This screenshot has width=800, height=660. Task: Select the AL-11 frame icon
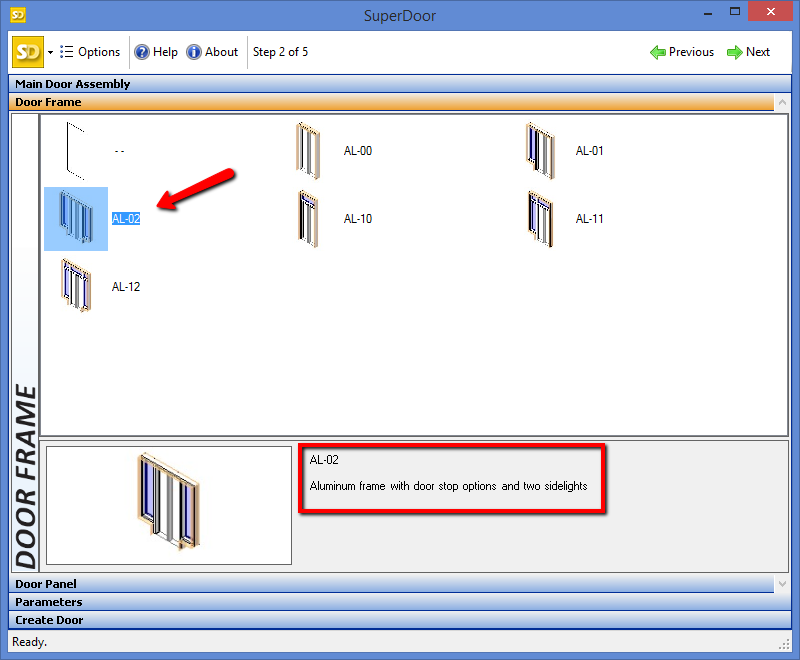point(540,219)
